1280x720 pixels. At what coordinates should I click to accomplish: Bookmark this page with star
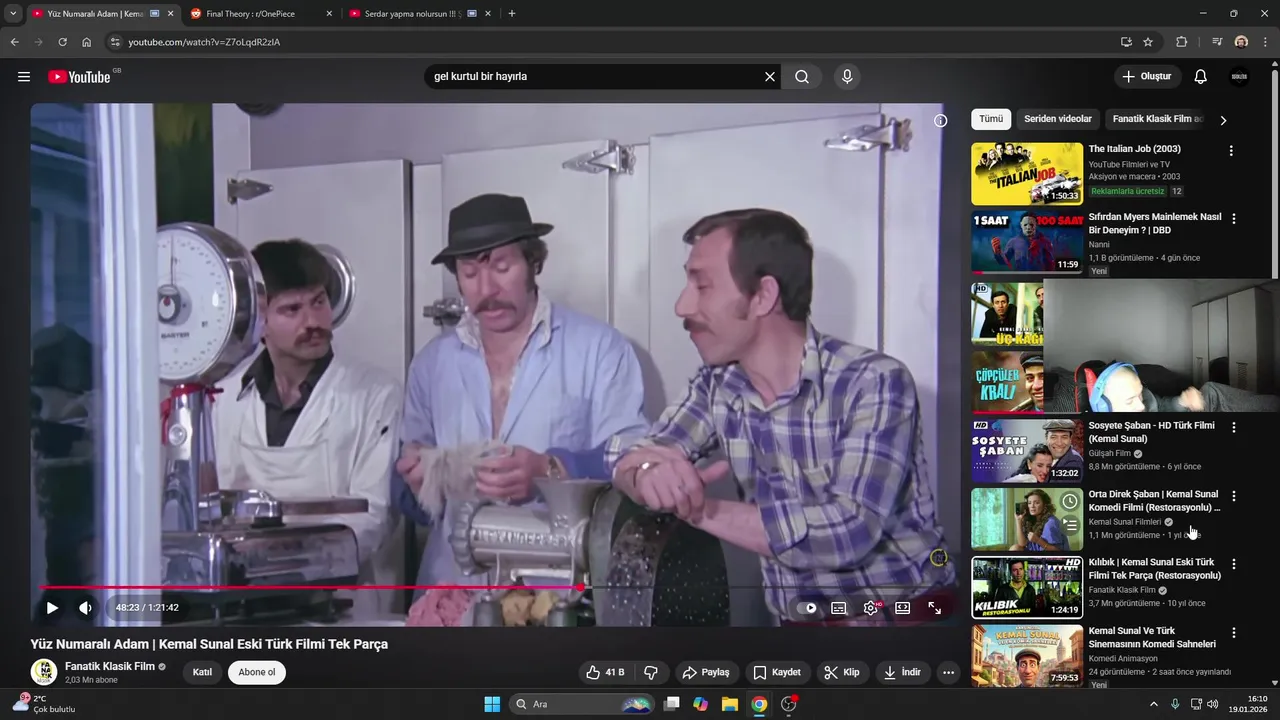1148,42
